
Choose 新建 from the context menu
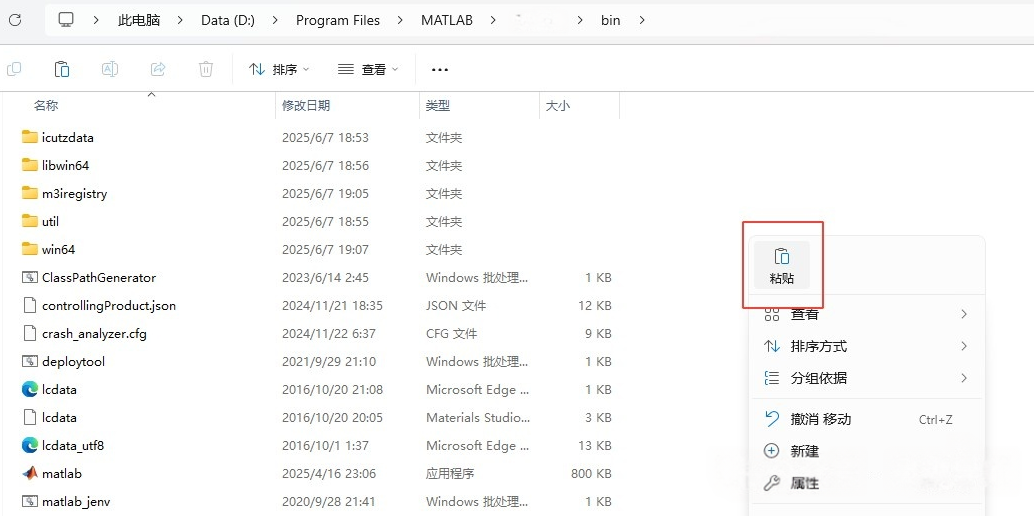867,451
